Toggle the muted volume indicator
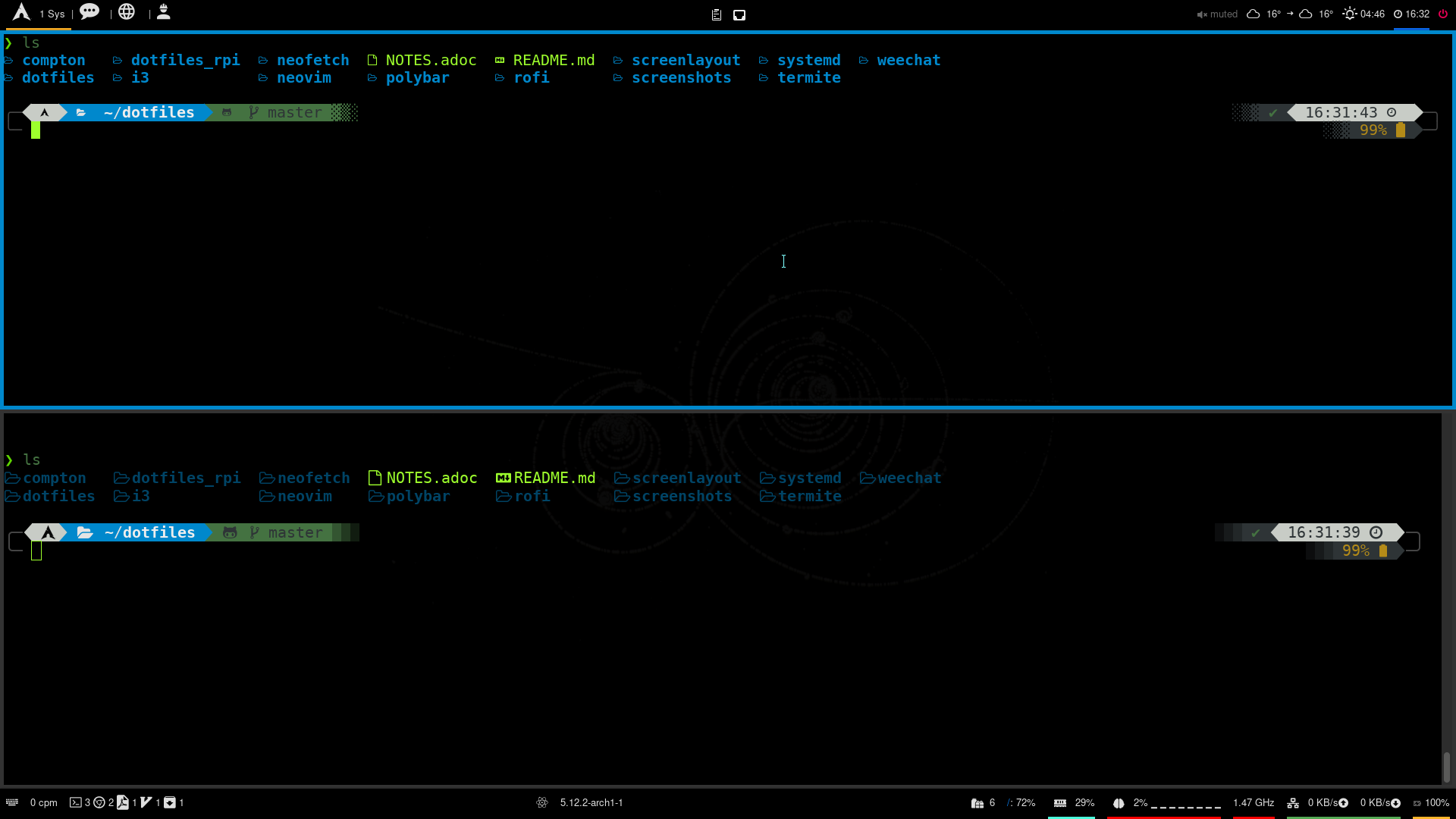 pyautogui.click(x=1217, y=14)
